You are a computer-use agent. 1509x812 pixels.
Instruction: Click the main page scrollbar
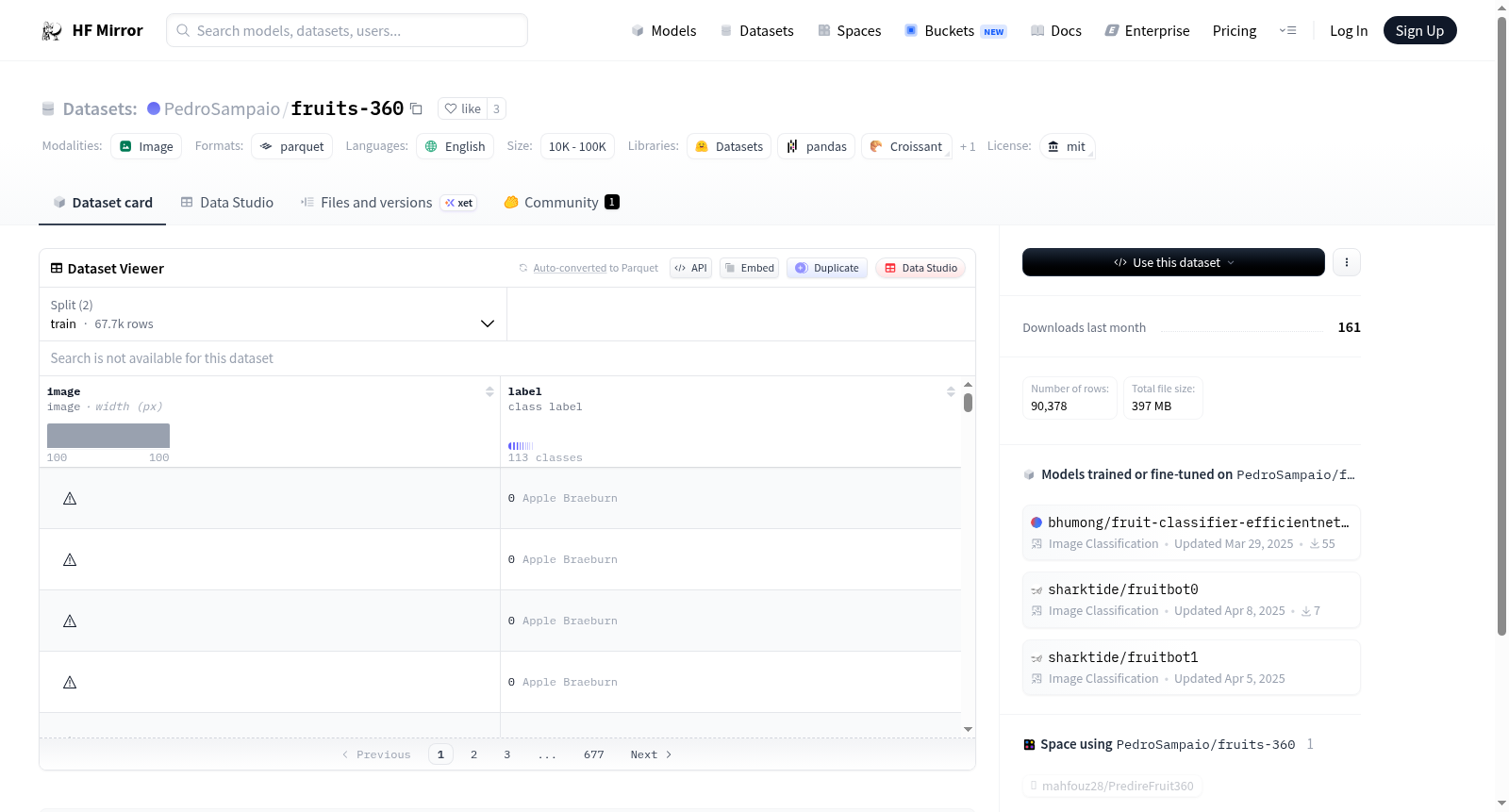click(1502, 325)
